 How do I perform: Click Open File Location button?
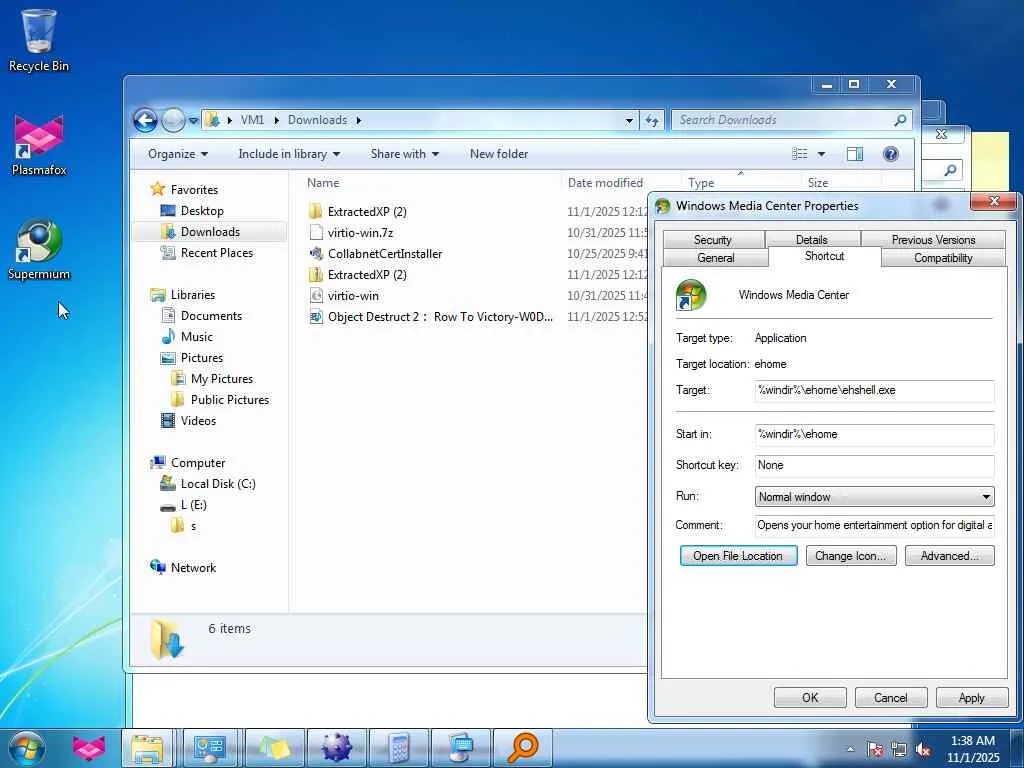(x=738, y=556)
